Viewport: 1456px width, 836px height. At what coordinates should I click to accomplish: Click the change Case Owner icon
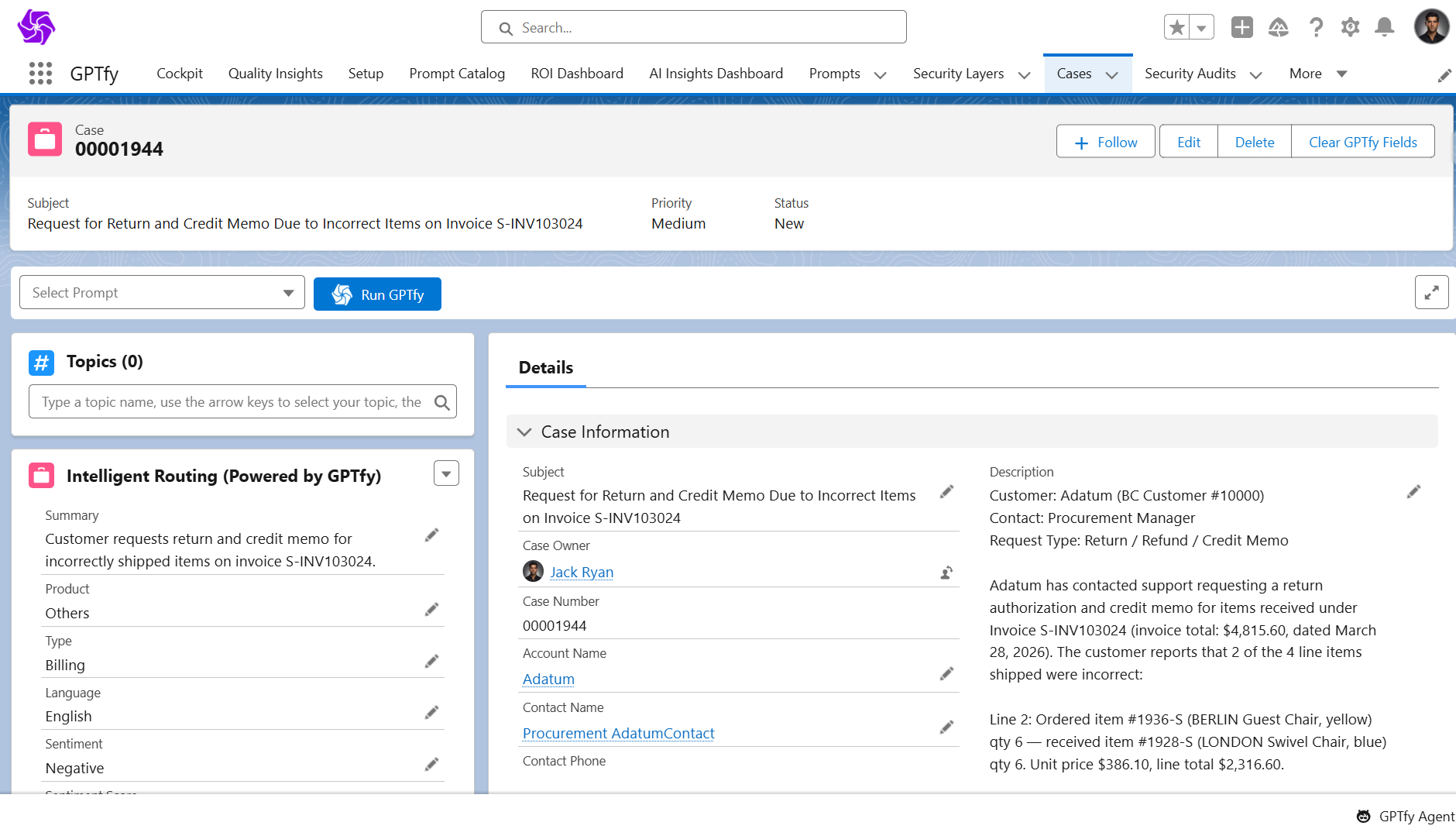(946, 573)
